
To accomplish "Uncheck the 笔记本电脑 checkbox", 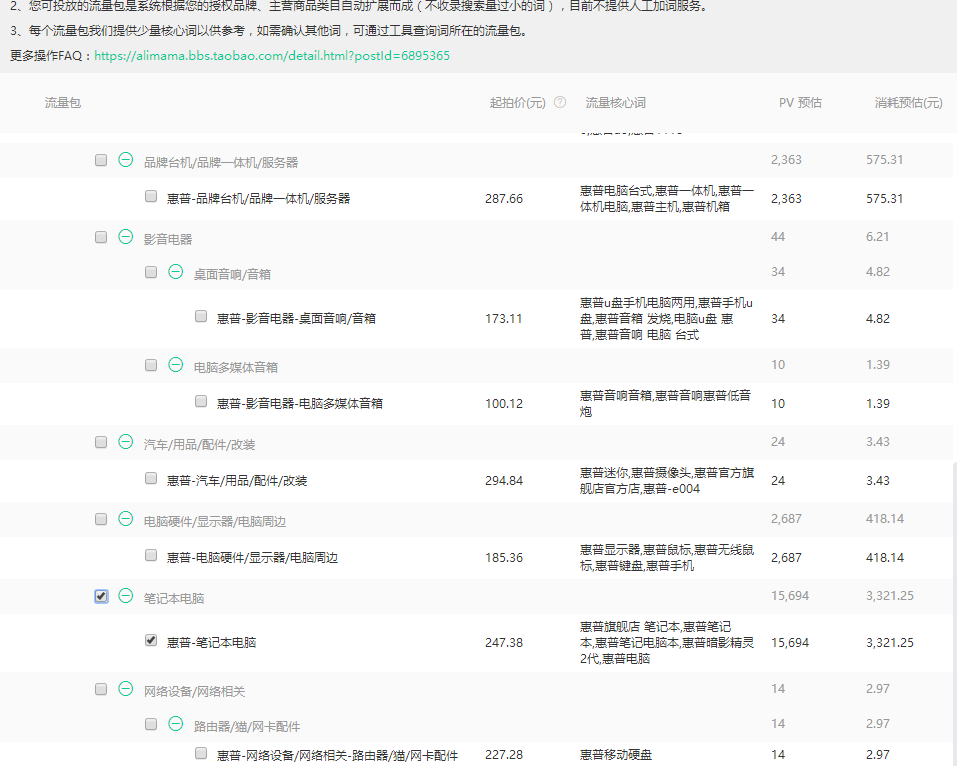I will point(100,596).
